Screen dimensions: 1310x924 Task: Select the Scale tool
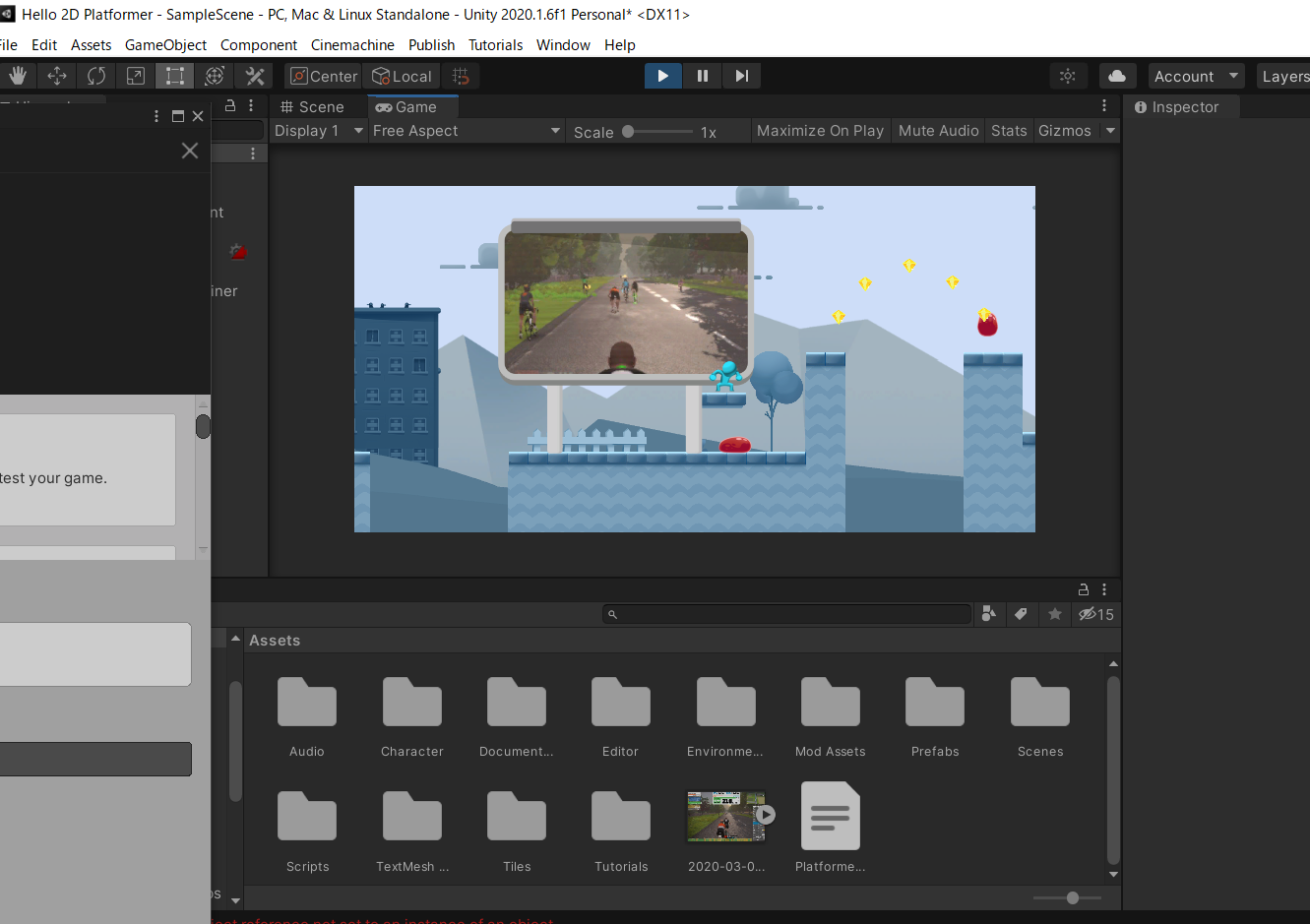coord(135,76)
